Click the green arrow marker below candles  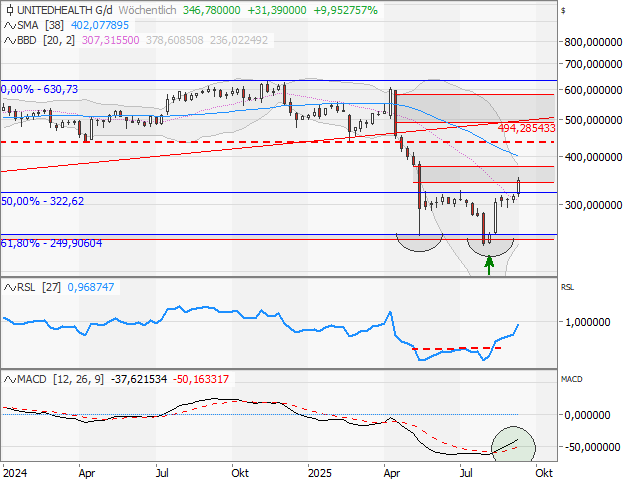[489, 265]
